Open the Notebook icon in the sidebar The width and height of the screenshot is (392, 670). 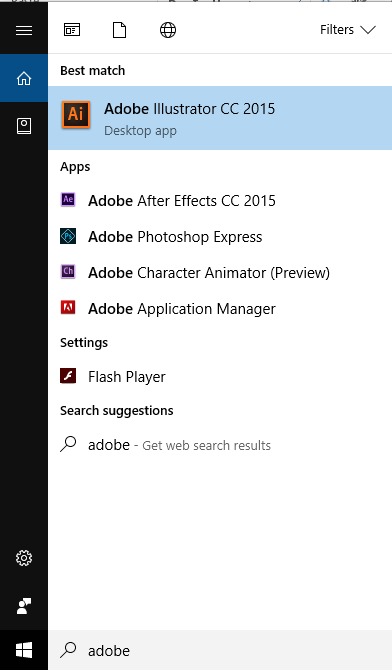point(24,126)
